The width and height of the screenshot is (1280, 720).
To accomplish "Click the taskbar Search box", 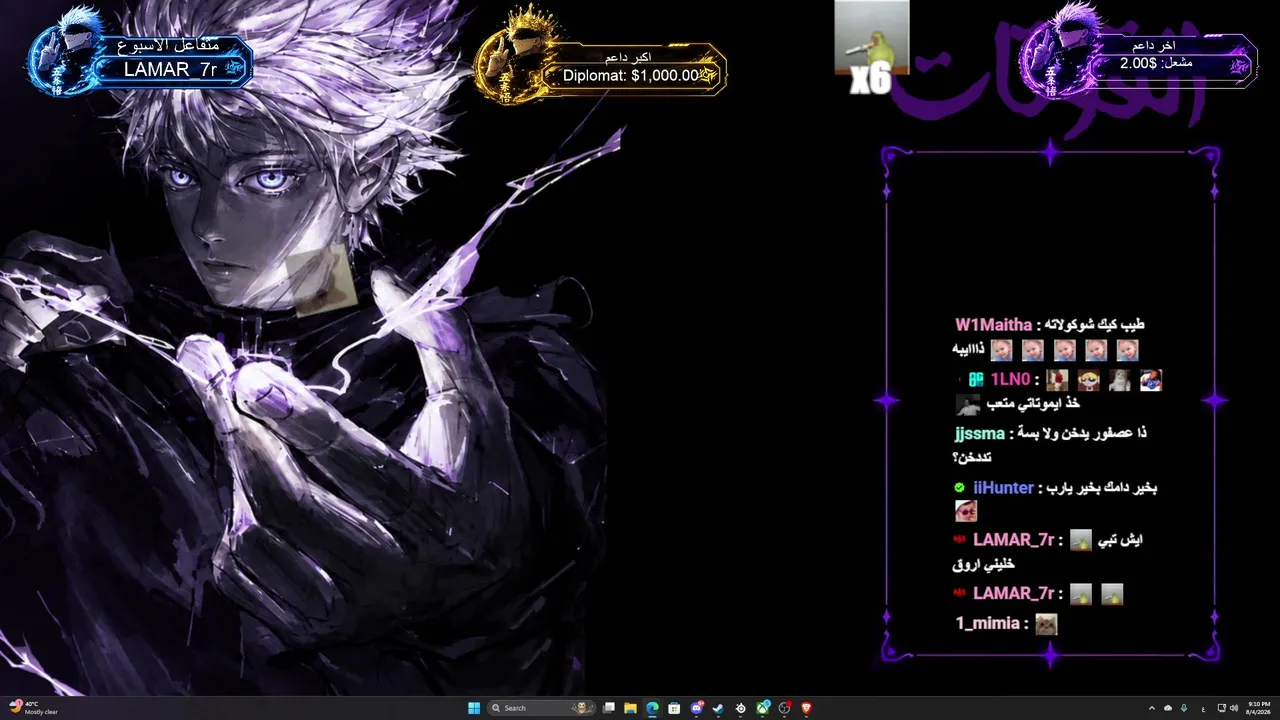I will pyautogui.click(x=540, y=708).
